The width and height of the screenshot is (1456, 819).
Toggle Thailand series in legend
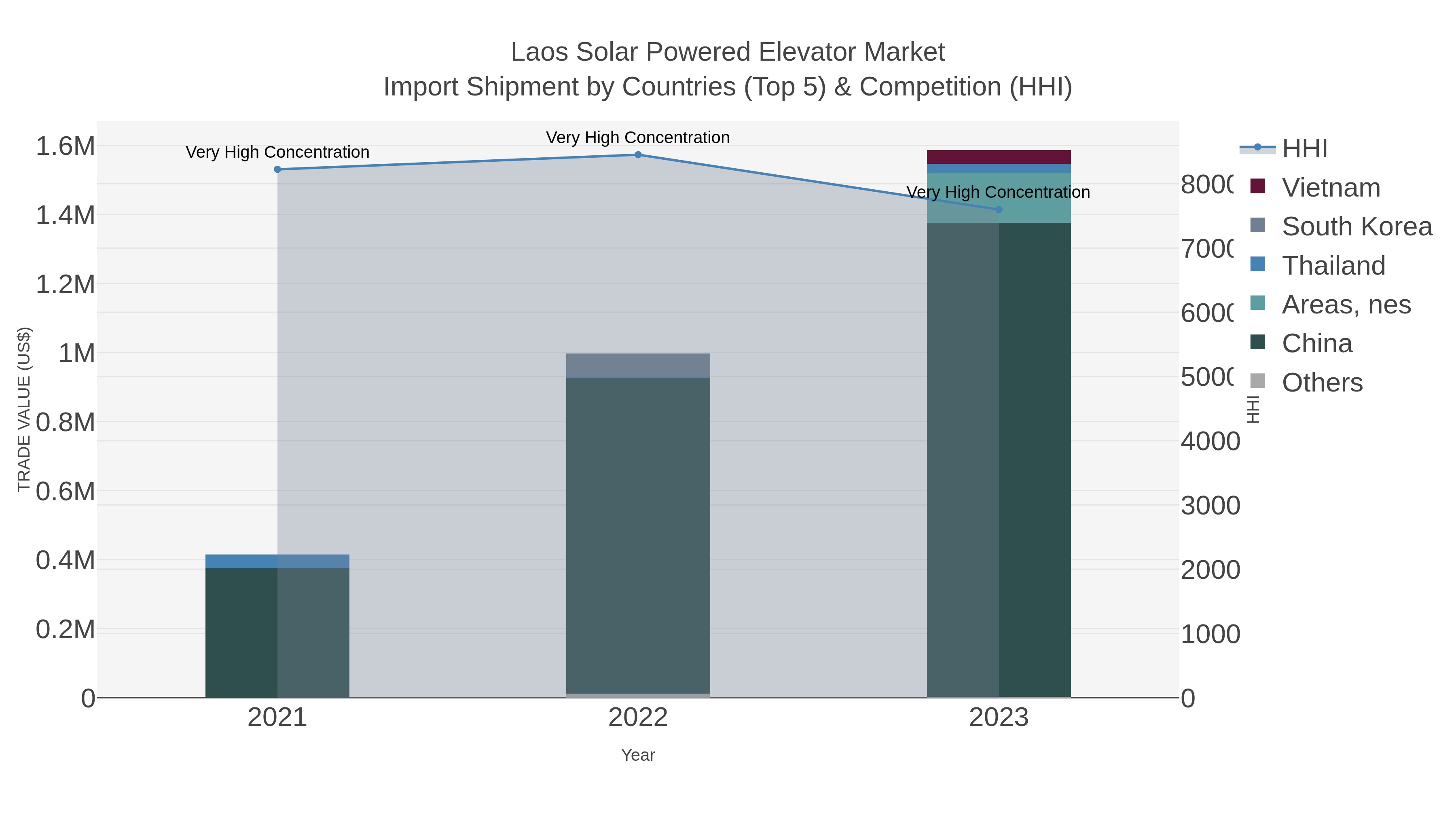click(1318, 265)
